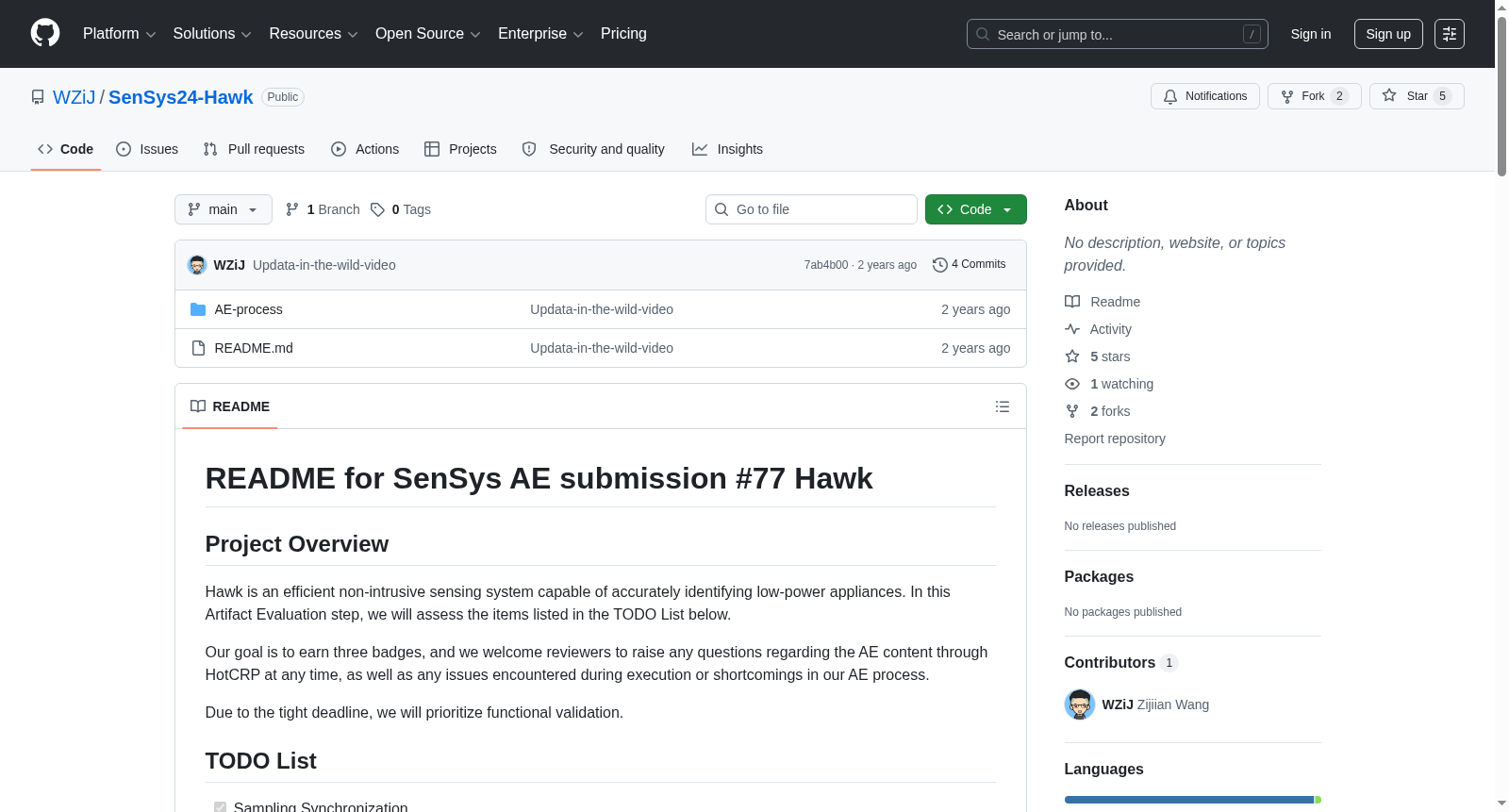This screenshot has width=1509, height=812.
Task: Switch to Security and quality tab
Action: tap(593, 149)
